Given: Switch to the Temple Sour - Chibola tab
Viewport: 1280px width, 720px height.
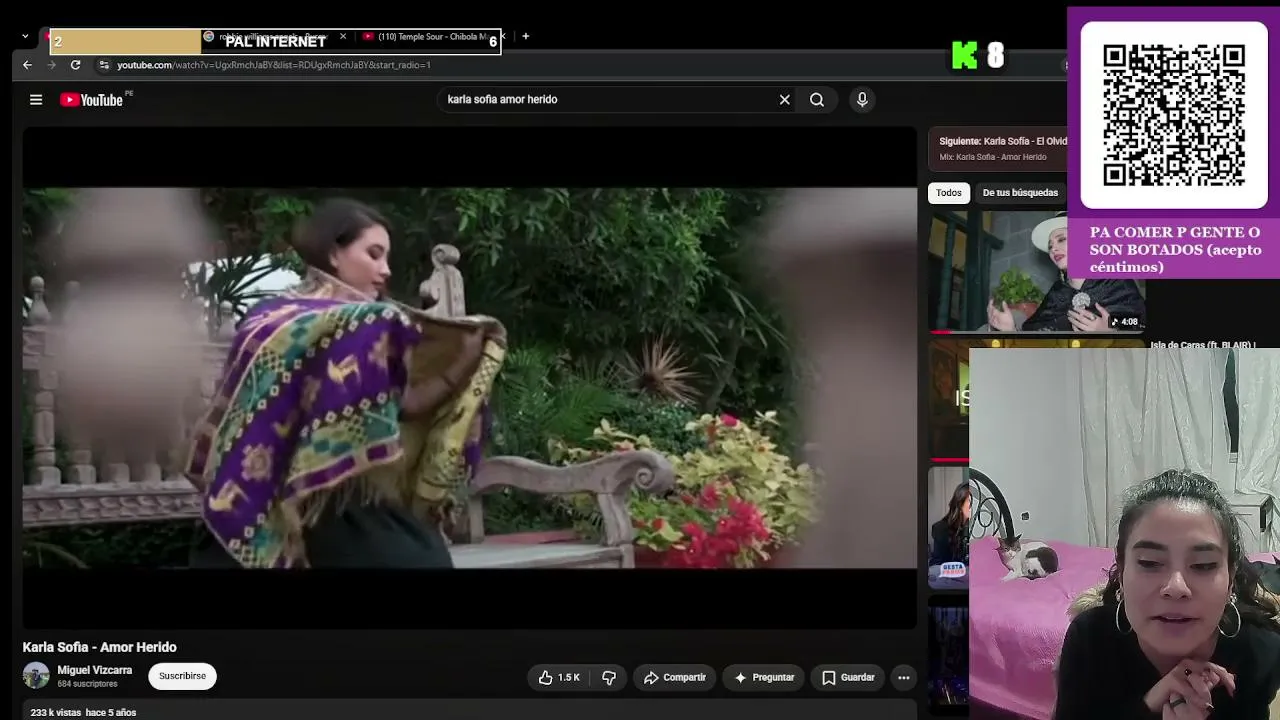Looking at the screenshot, I should pyautogui.click(x=432, y=36).
